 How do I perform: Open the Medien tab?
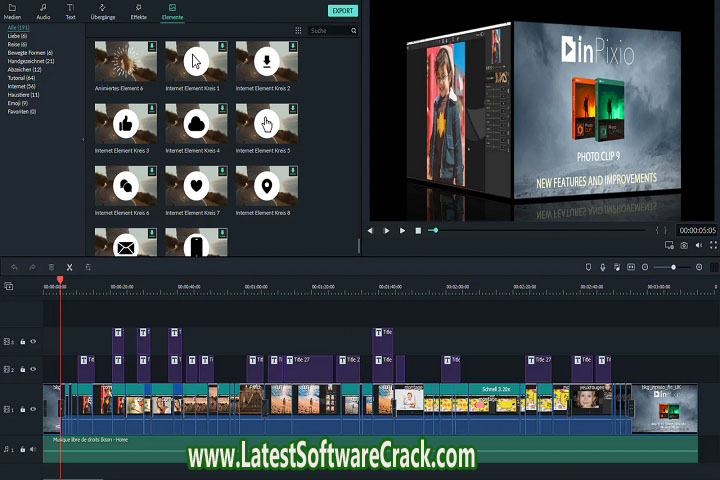(x=12, y=12)
